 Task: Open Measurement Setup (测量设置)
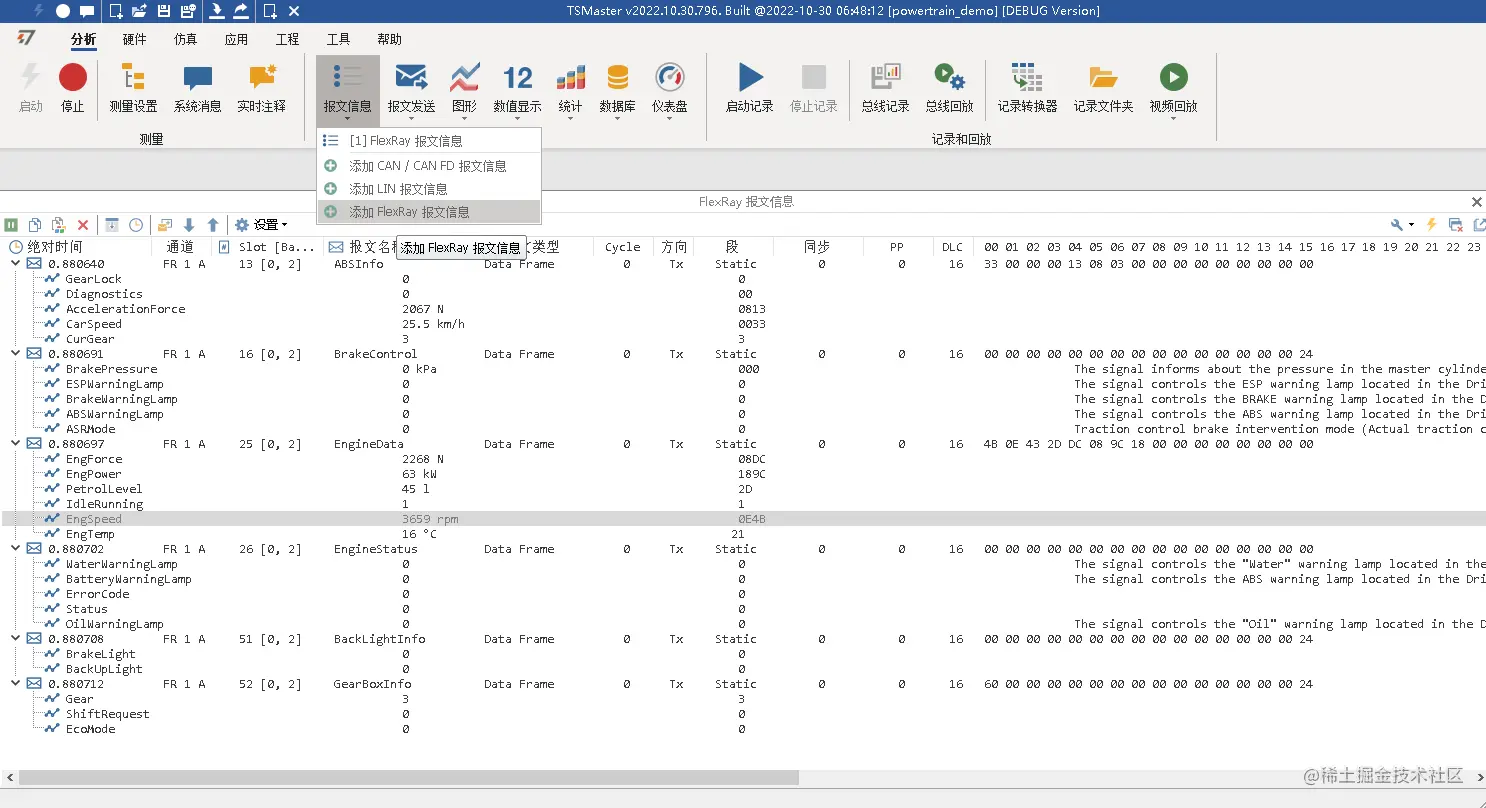[133, 87]
